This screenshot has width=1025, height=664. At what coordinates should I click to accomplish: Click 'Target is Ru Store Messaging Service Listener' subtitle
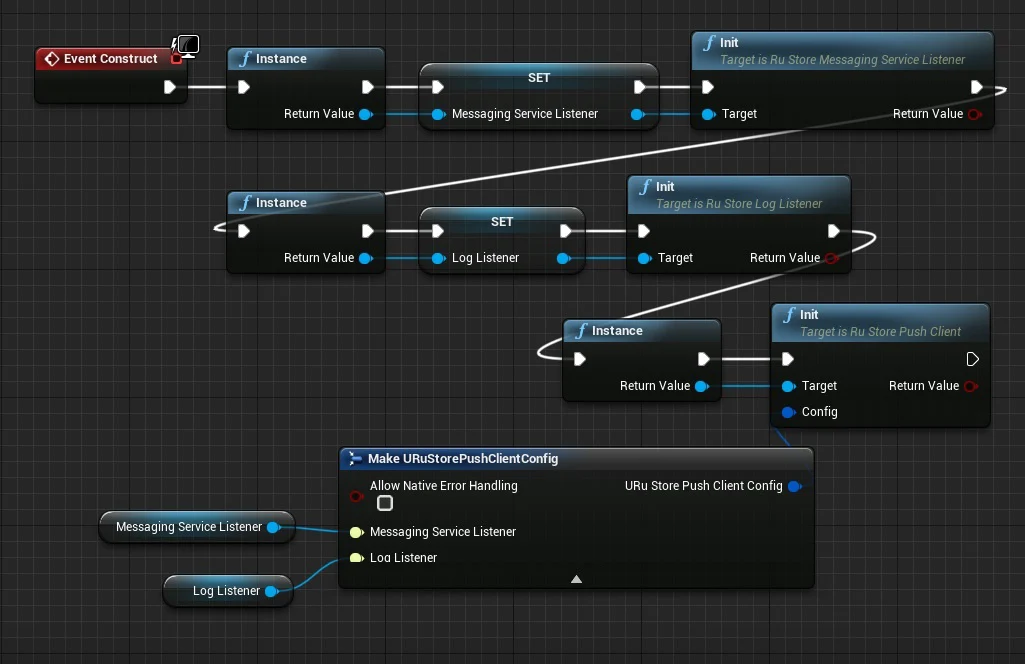[842, 60]
